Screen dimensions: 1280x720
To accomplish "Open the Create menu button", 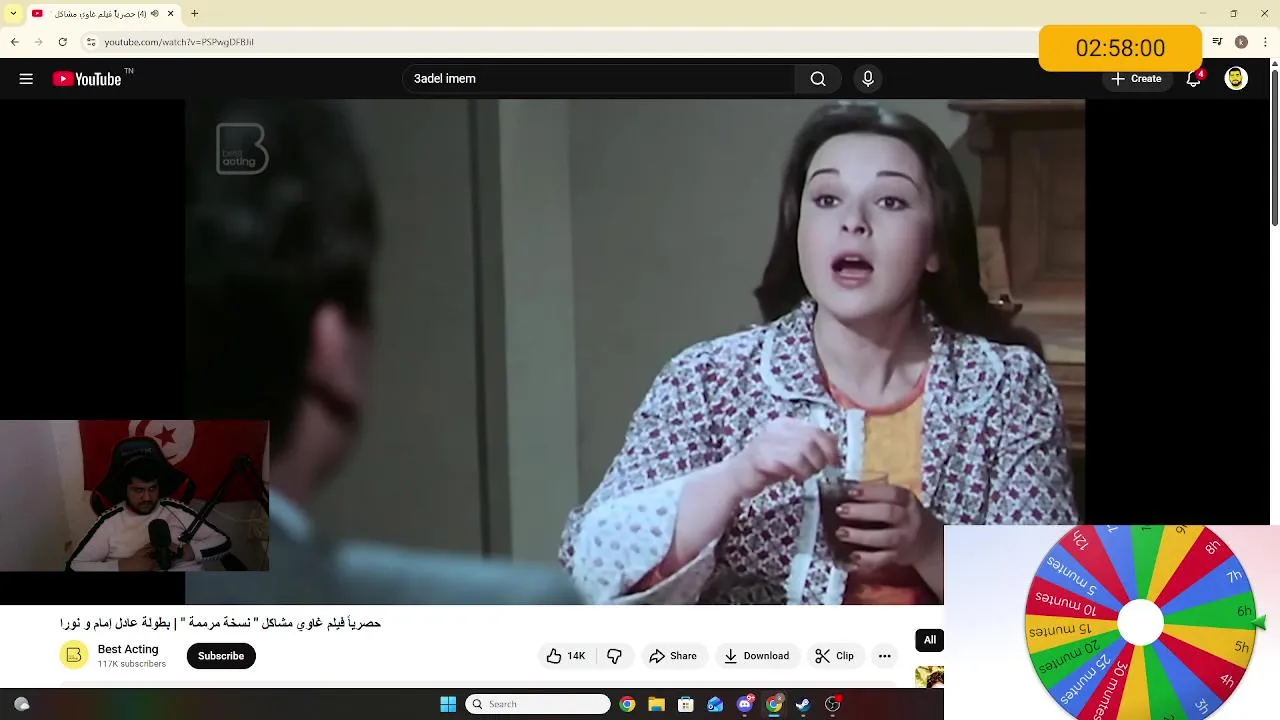I will click(x=1136, y=79).
